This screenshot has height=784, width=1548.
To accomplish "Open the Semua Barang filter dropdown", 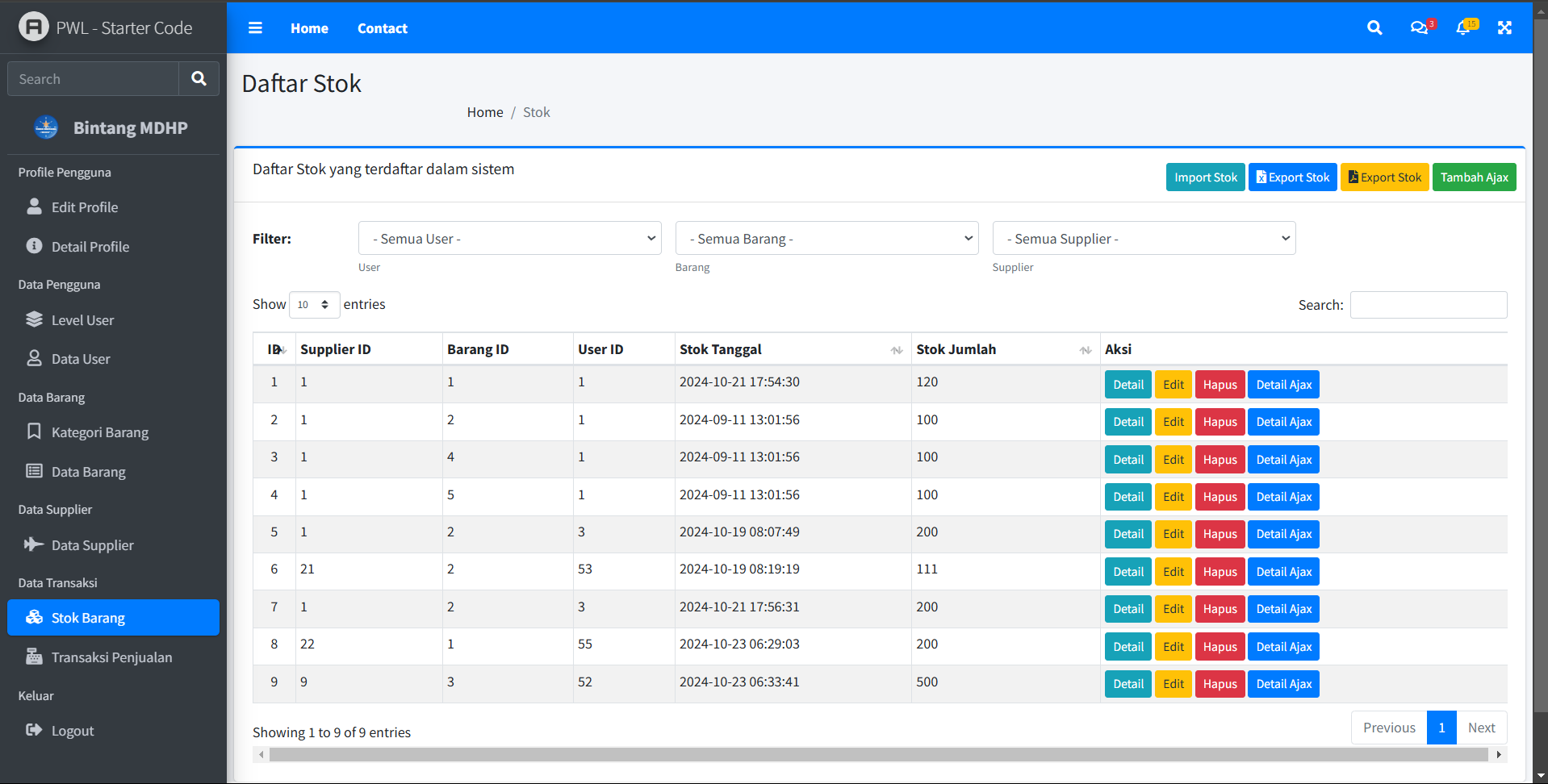I will (827, 239).
